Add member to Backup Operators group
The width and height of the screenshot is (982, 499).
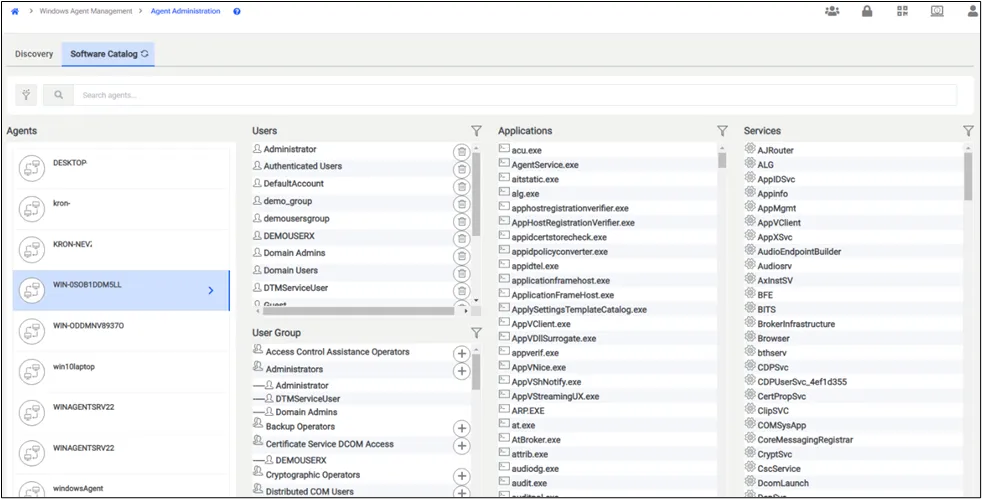click(x=461, y=428)
